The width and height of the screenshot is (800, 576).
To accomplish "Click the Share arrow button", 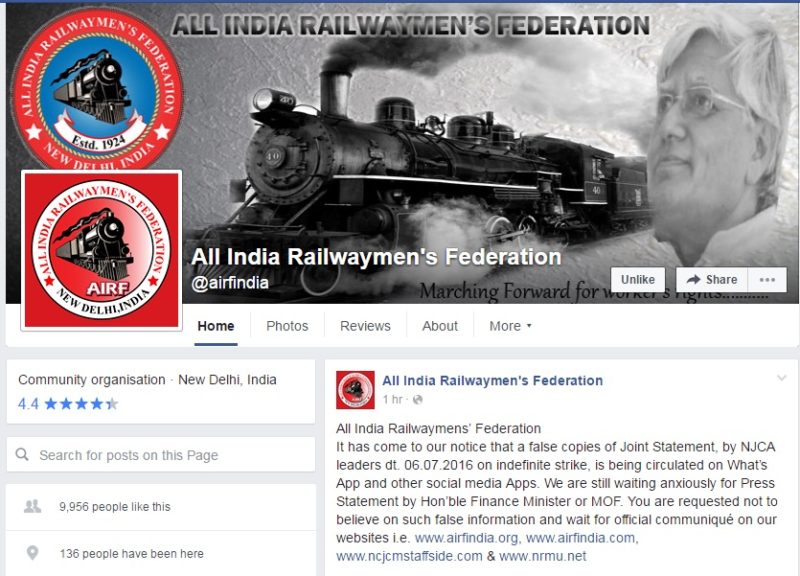I will pos(712,280).
